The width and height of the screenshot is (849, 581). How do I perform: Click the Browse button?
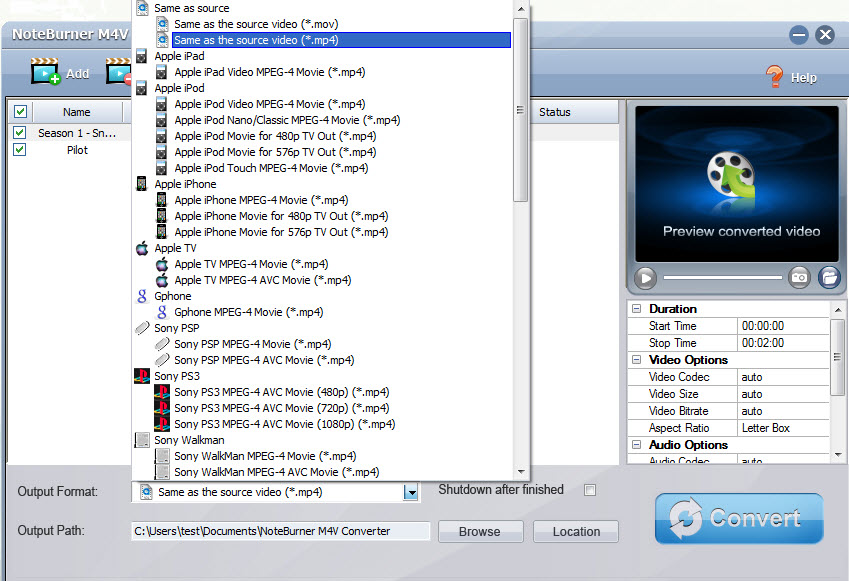point(480,531)
